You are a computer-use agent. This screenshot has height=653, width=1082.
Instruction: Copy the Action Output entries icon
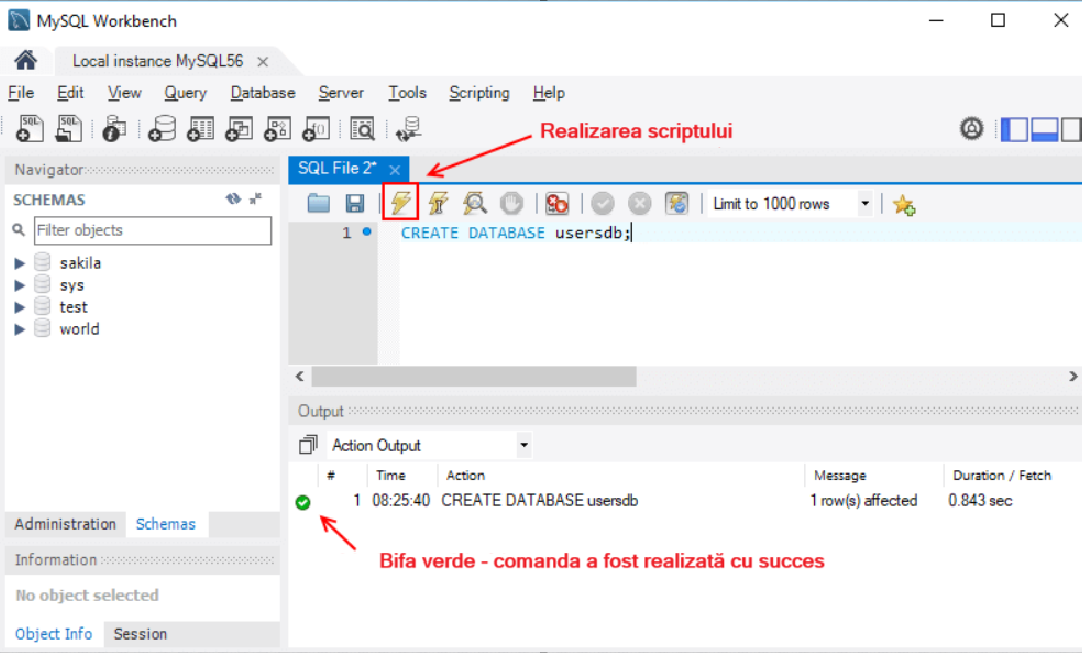[308, 445]
